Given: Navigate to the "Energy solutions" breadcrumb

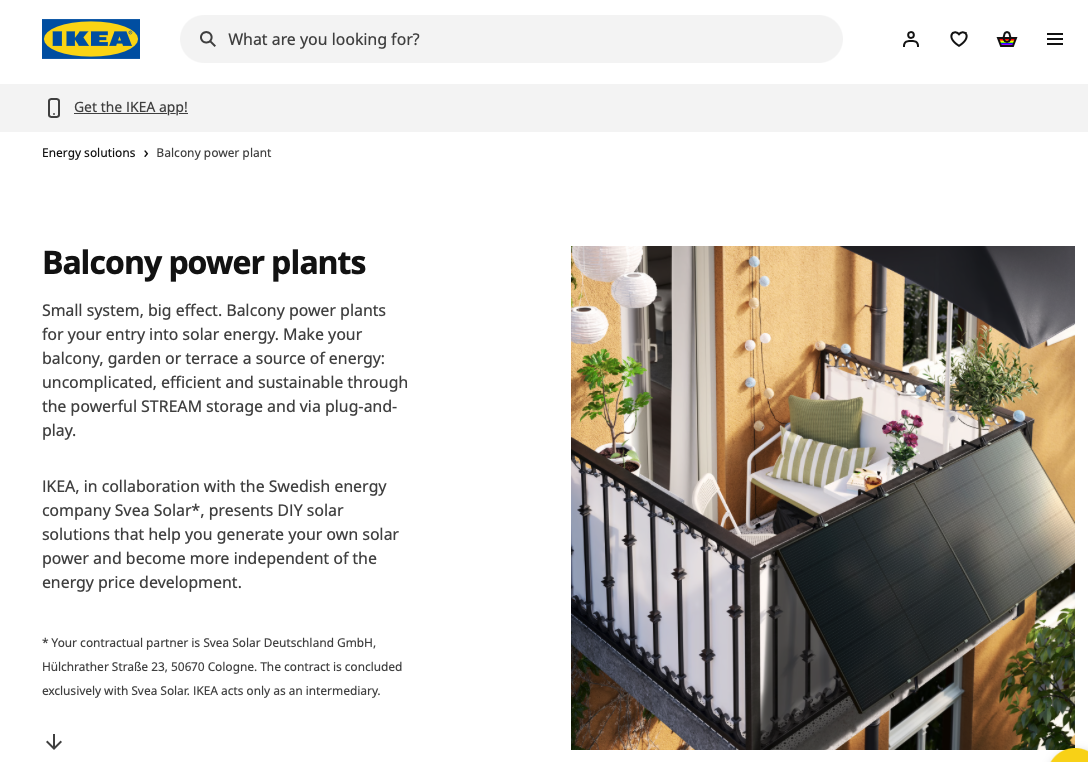Looking at the screenshot, I should (88, 152).
